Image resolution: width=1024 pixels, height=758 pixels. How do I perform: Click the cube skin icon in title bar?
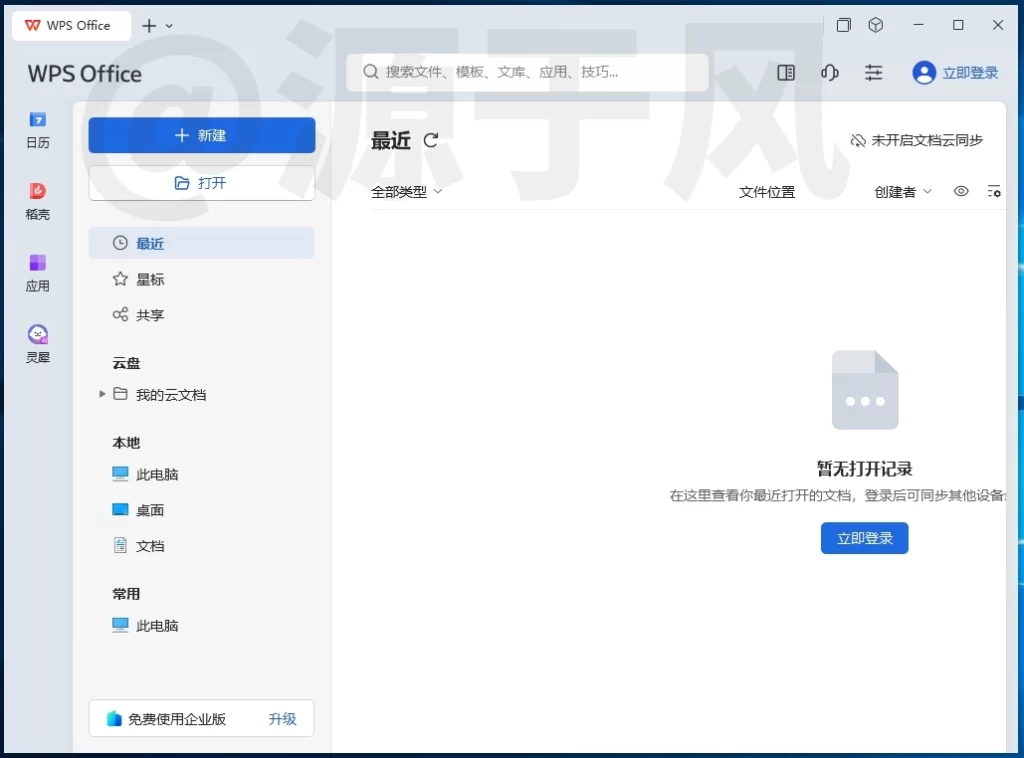pyautogui.click(x=876, y=25)
